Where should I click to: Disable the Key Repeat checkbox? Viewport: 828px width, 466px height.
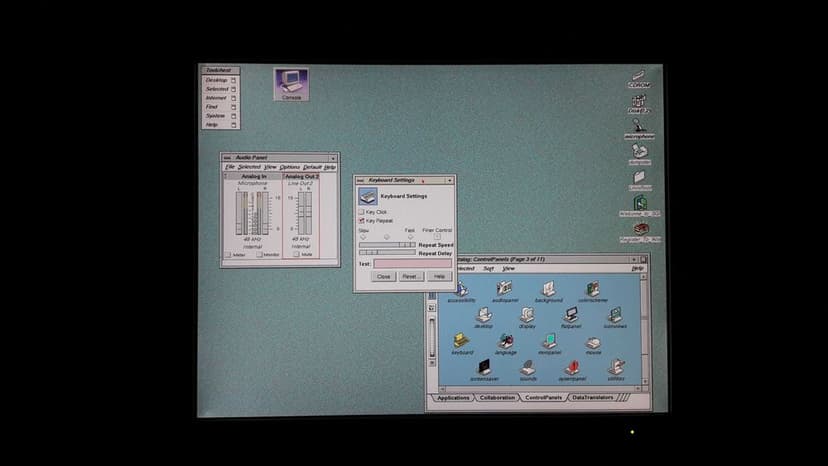(362, 220)
